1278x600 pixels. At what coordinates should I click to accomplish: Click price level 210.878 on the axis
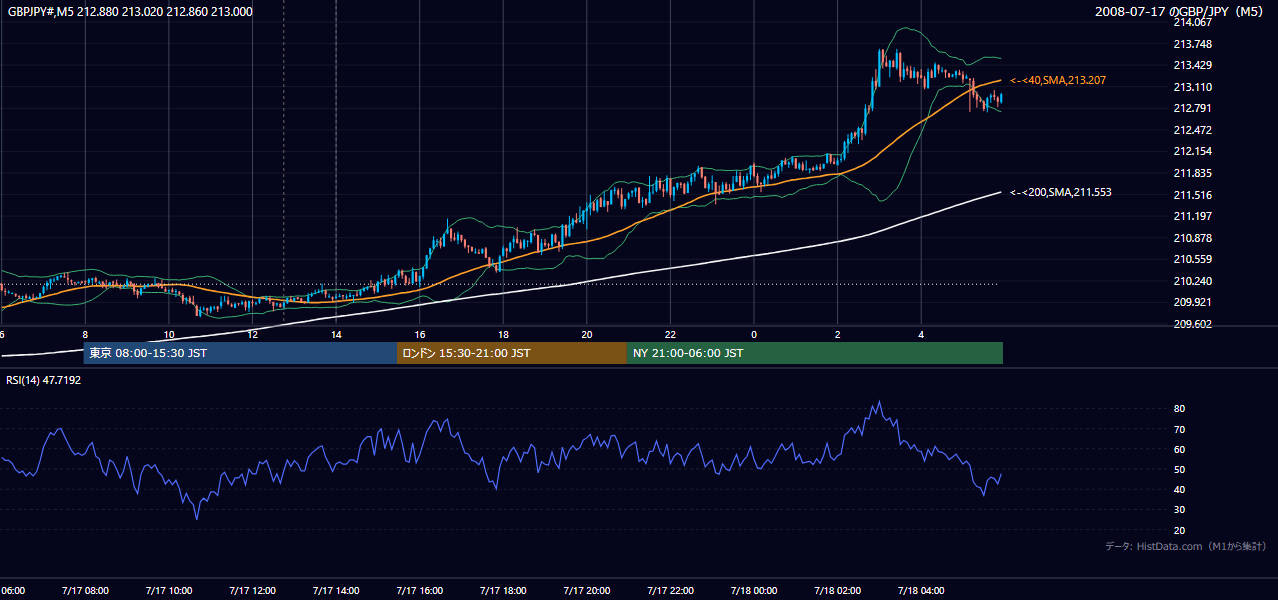pyautogui.click(x=1191, y=238)
